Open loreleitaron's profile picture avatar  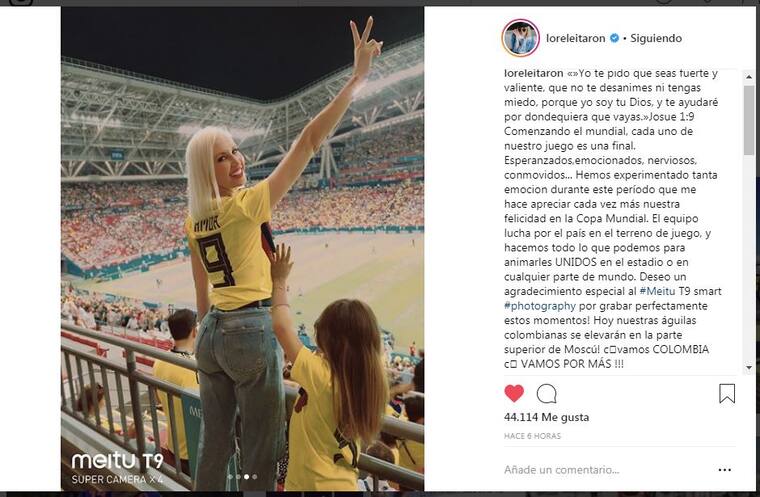520,38
